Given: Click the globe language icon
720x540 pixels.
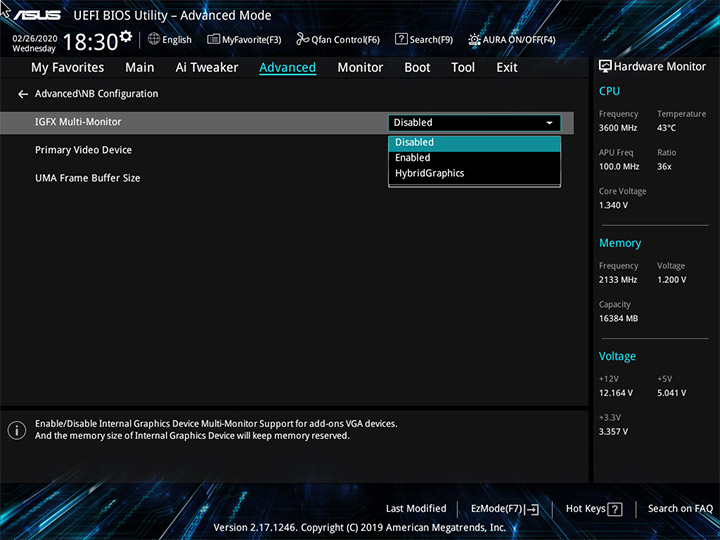Looking at the screenshot, I should (154, 39).
